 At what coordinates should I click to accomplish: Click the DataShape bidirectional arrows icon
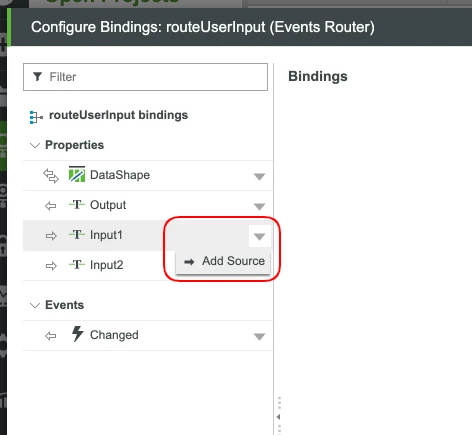[x=51, y=176]
